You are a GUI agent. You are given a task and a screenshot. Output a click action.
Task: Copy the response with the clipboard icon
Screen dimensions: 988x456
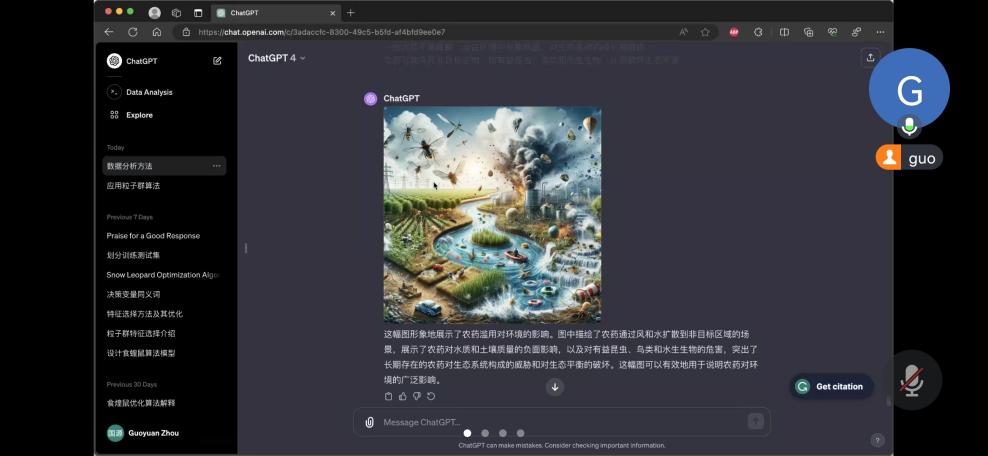coord(389,397)
